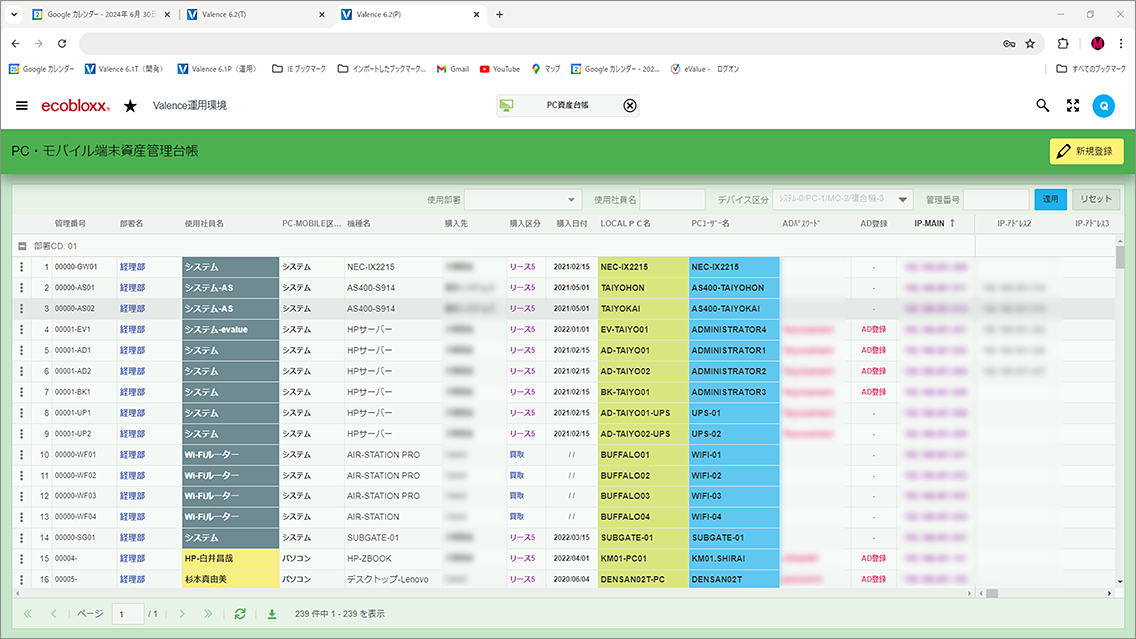
Task: Download the grid data
Action: point(272,614)
